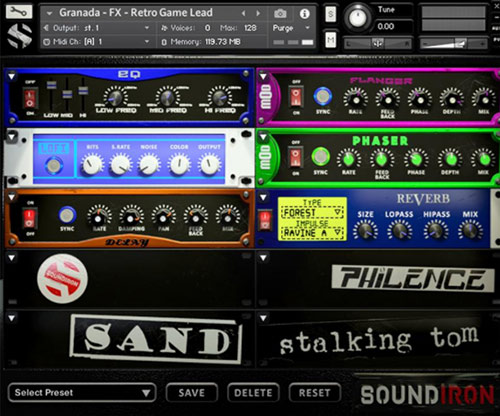The height and width of the screenshot is (416, 500).
Task: Adjust the Tune knob
Action: pos(358,17)
